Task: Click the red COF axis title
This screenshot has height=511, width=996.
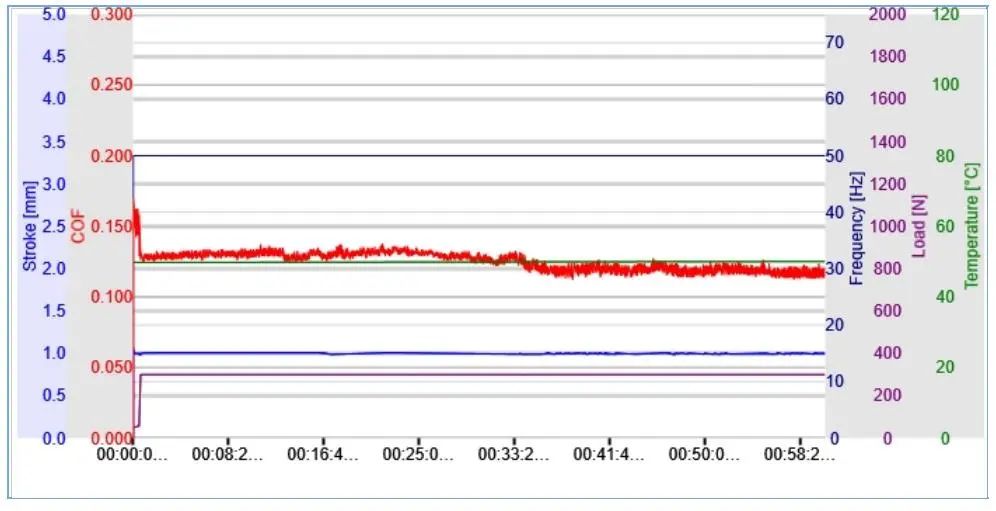Action: point(78,227)
